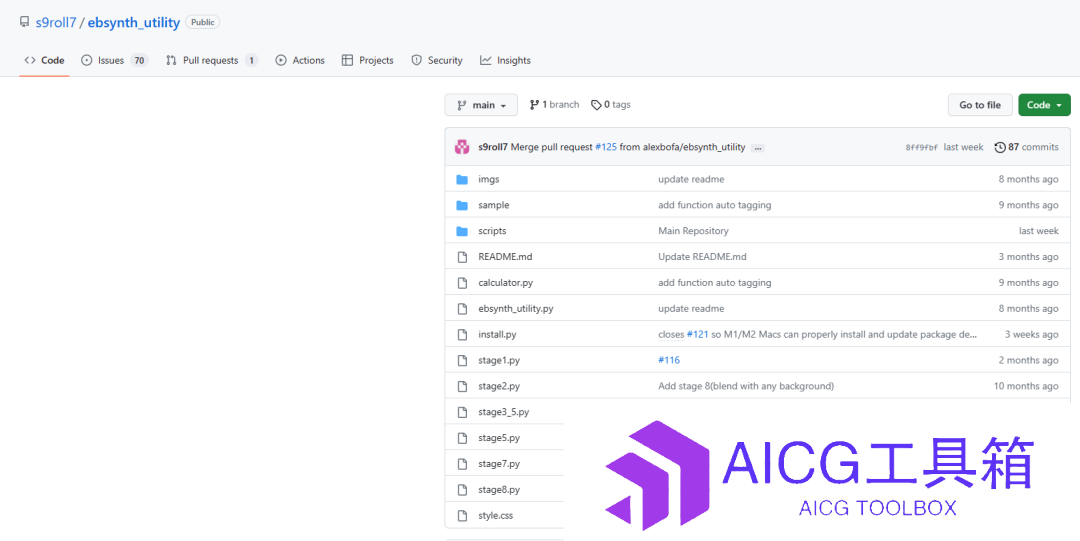
Task: Open the stage7.py file
Action: point(499,464)
